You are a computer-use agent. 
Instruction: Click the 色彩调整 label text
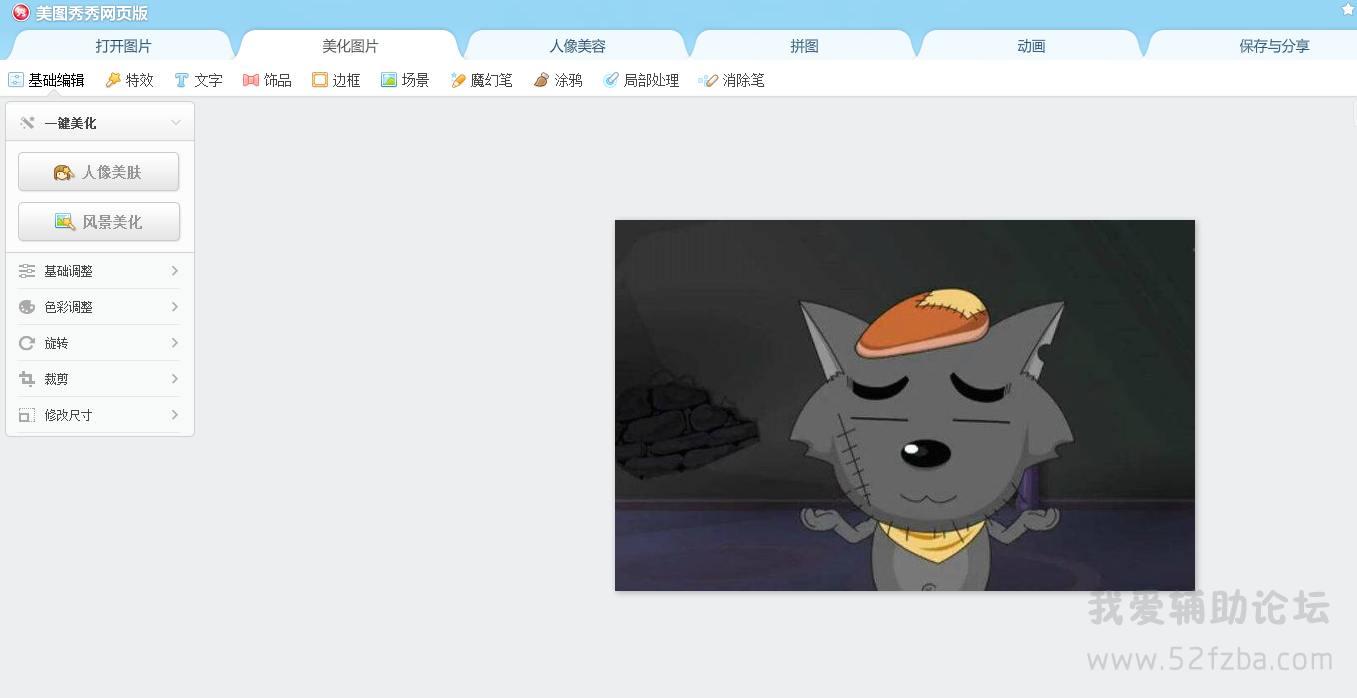[69, 307]
